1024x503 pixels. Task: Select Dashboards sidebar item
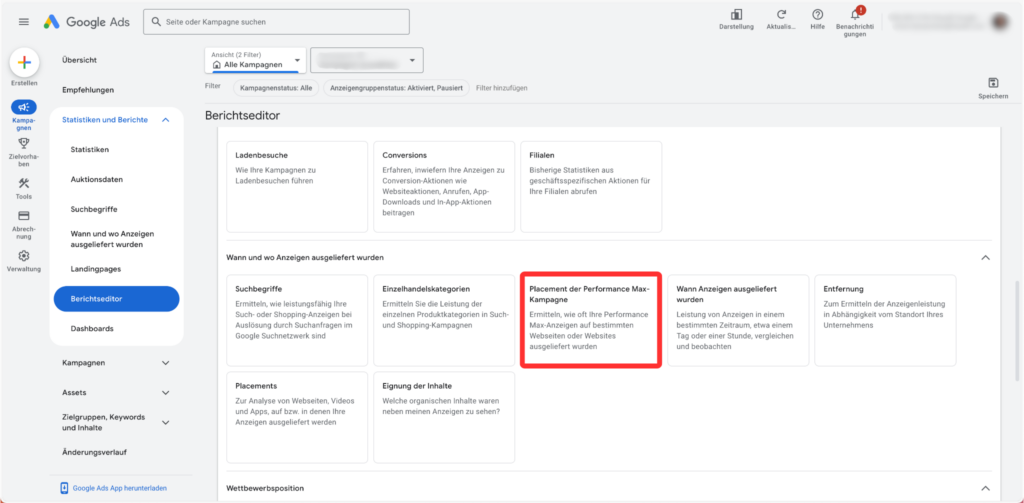click(x=92, y=329)
